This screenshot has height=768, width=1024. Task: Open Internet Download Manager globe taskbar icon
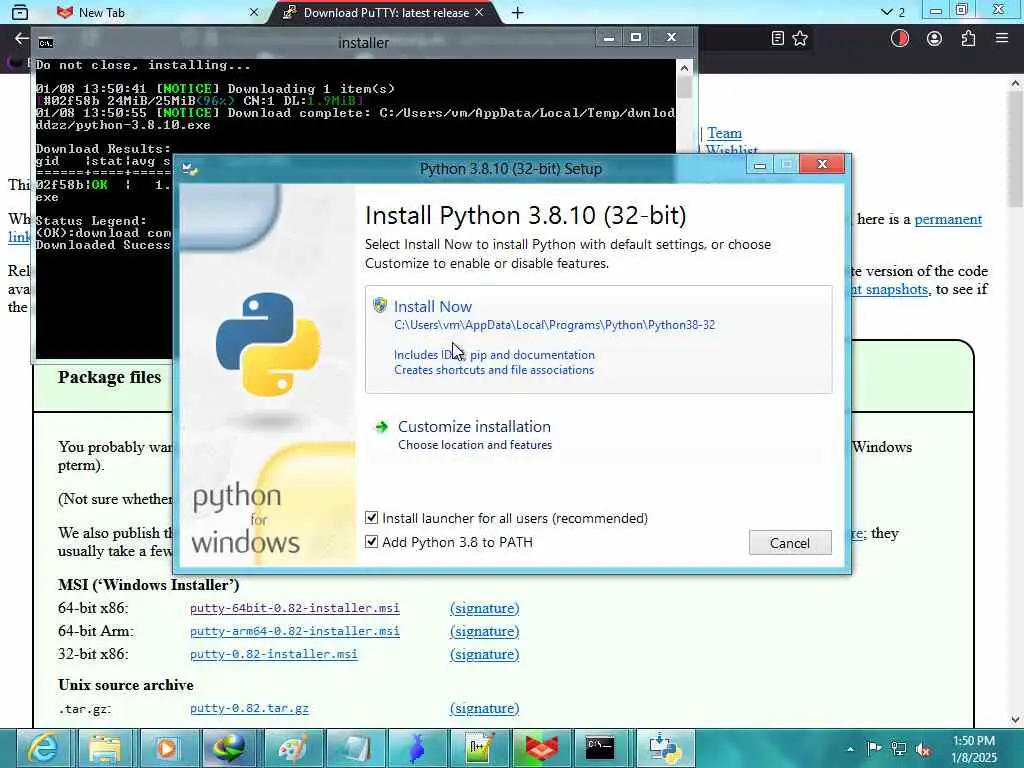click(229, 748)
